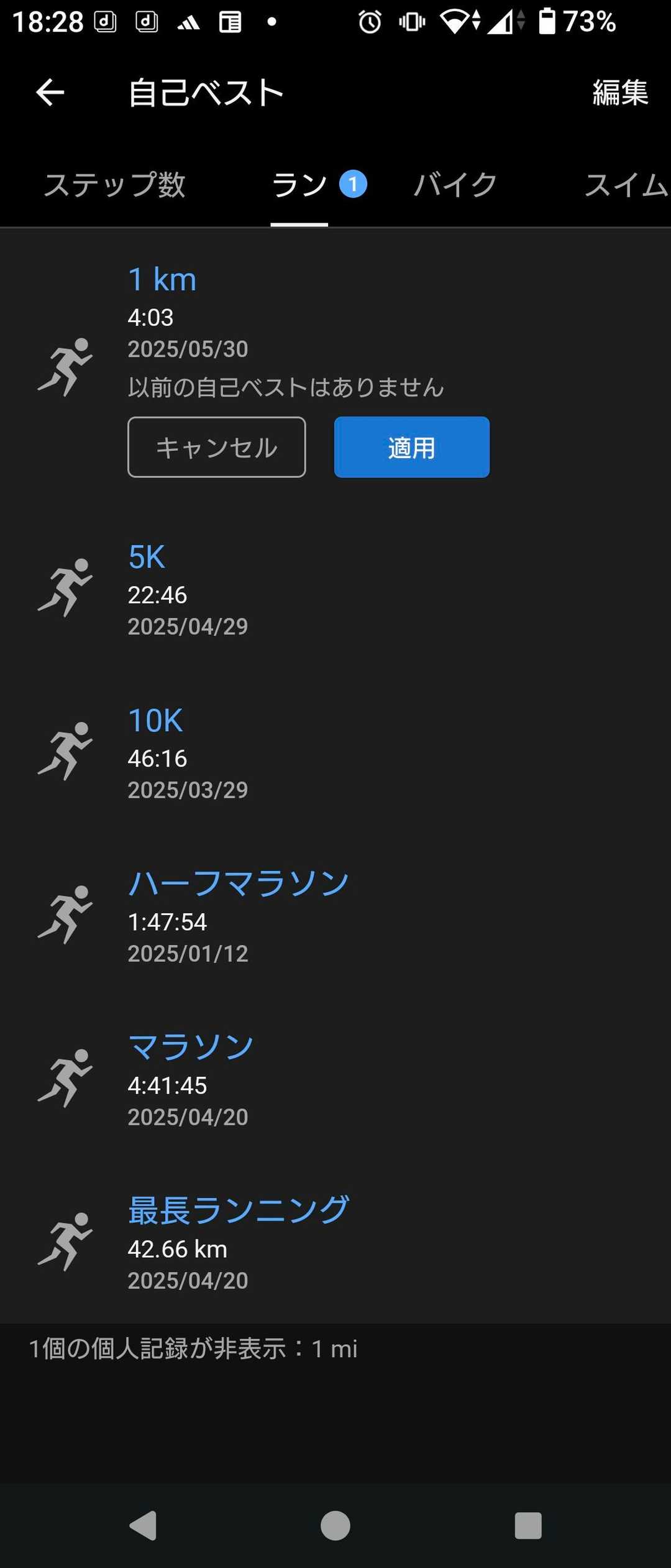This screenshot has width=671, height=1568.
Task: Tap the hidden 1 mi record notice
Action: point(193,1349)
